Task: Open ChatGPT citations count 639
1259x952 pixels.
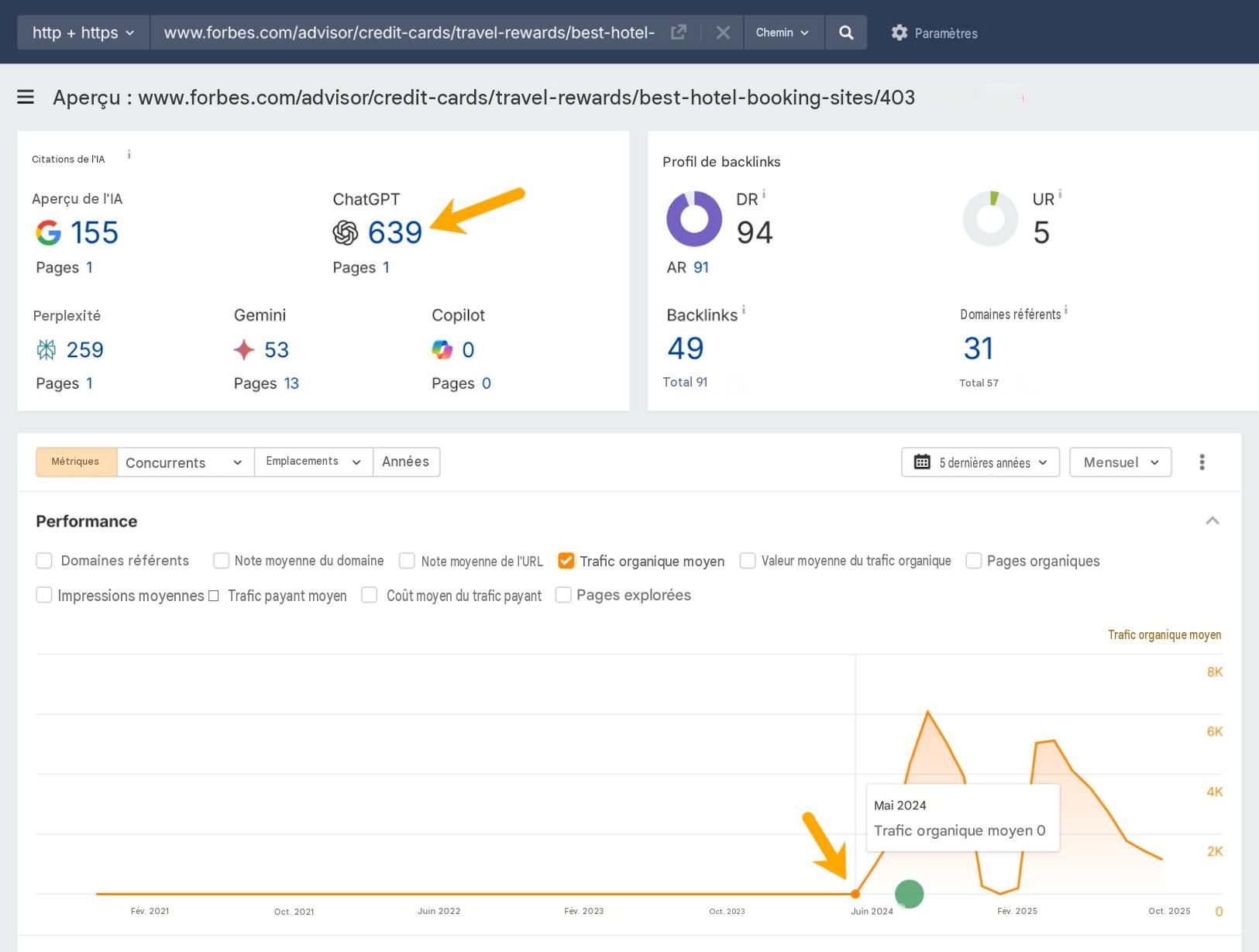Action: point(395,232)
